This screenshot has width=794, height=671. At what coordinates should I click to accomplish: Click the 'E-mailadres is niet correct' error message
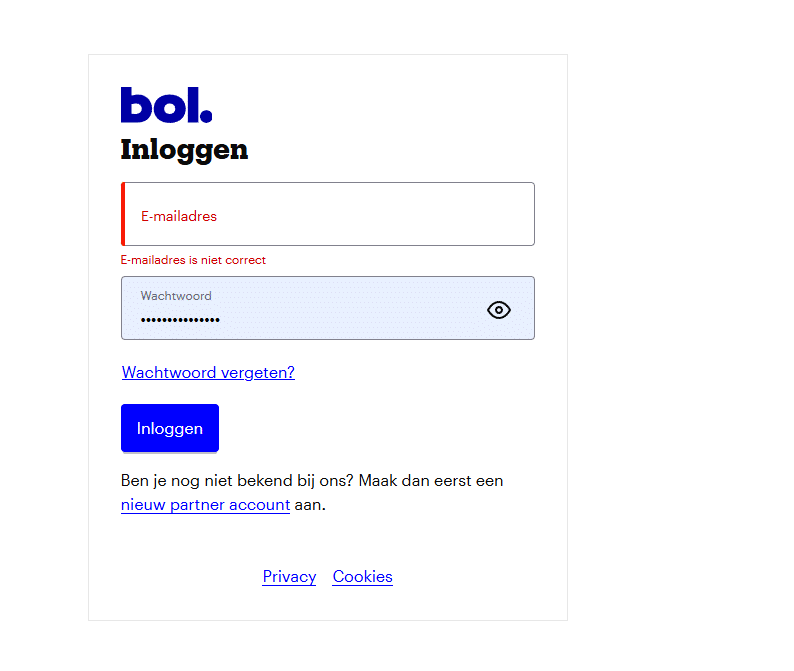point(193,260)
